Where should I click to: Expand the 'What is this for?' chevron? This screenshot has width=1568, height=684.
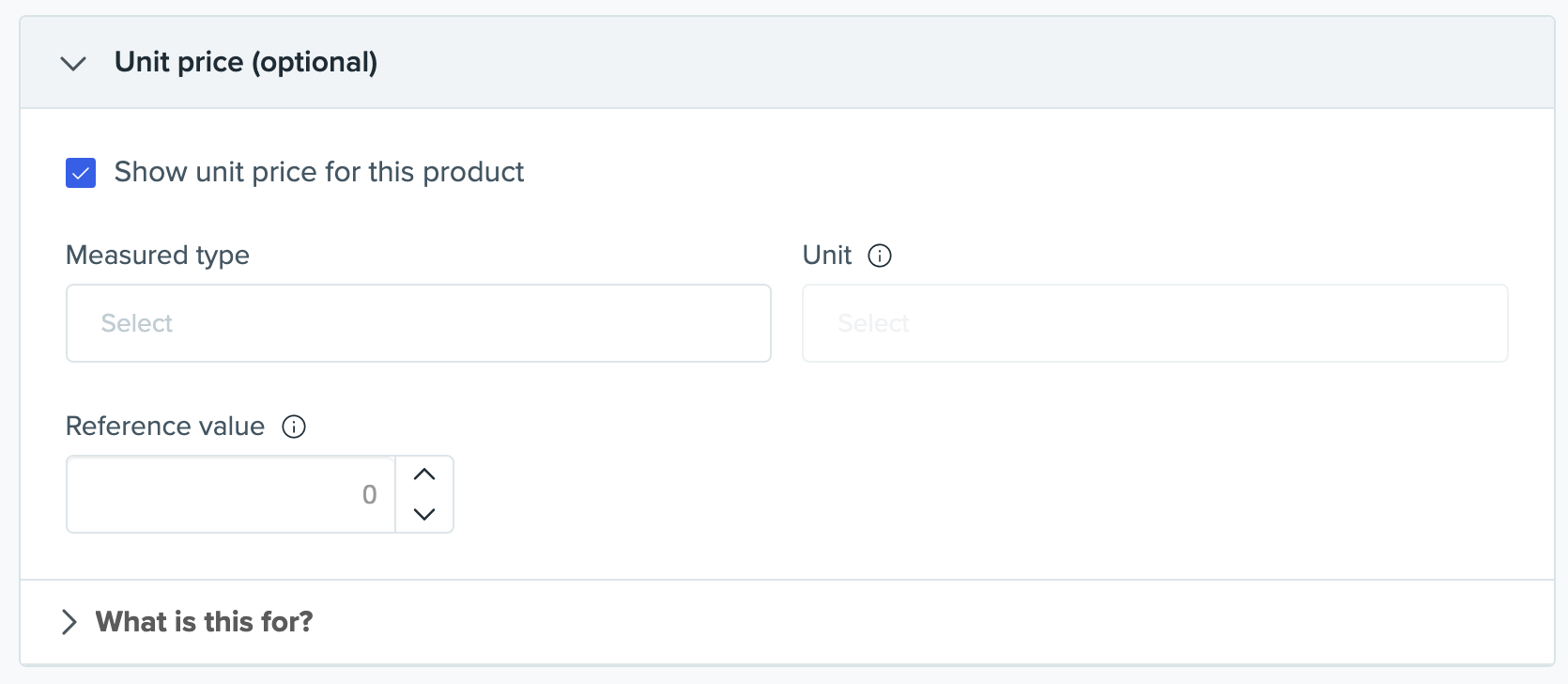point(69,622)
